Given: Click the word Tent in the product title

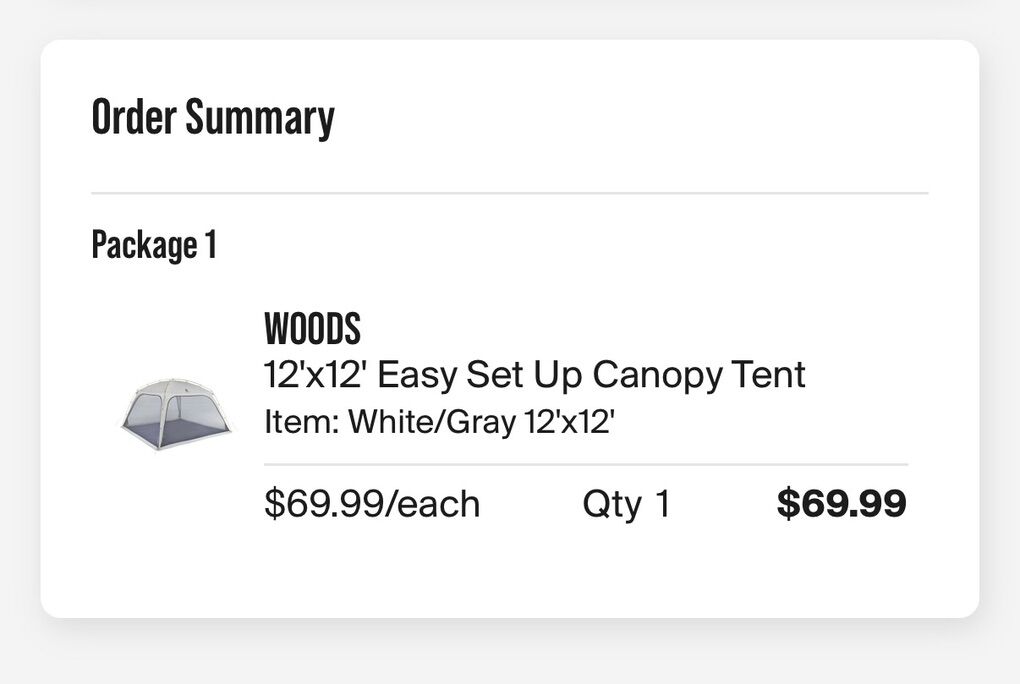Looking at the screenshot, I should point(768,375).
